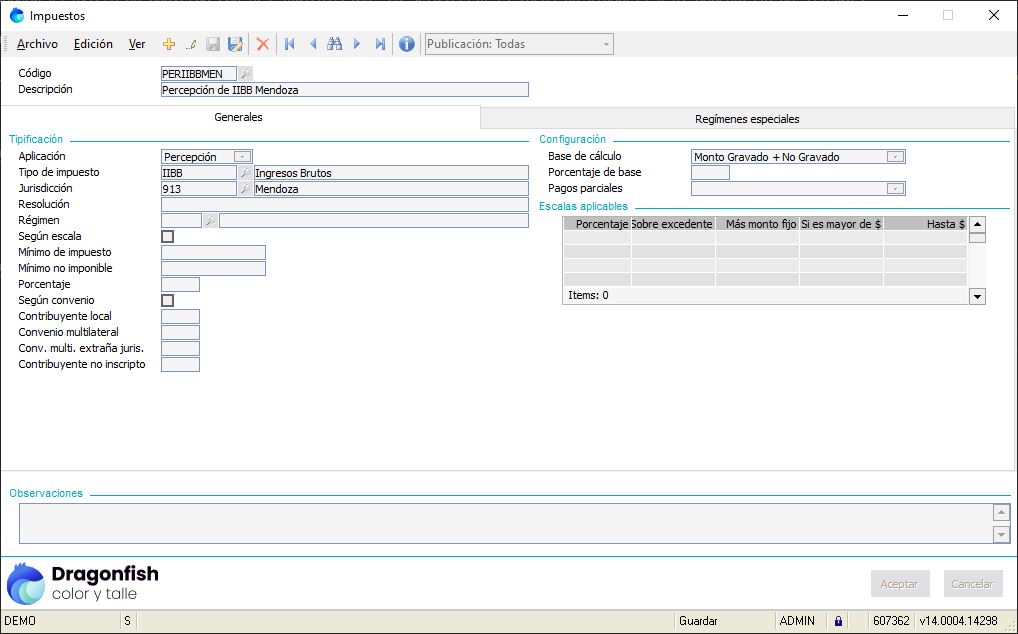Click the lookup magnifier next to Código

pos(245,74)
